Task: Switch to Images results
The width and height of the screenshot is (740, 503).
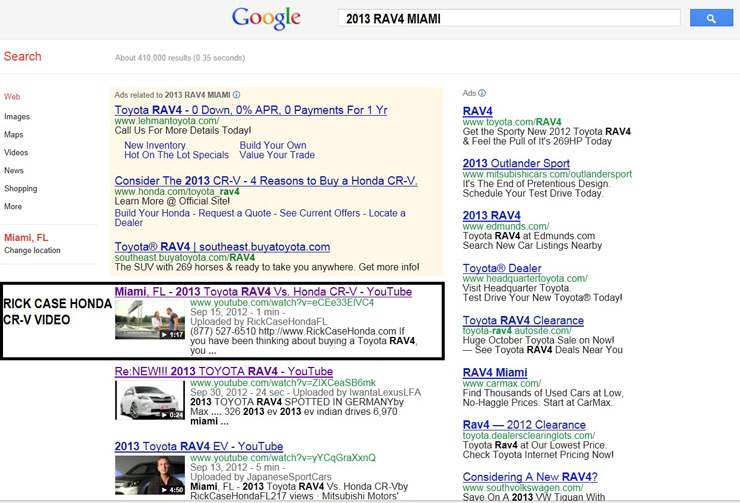Action: click(17, 117)
